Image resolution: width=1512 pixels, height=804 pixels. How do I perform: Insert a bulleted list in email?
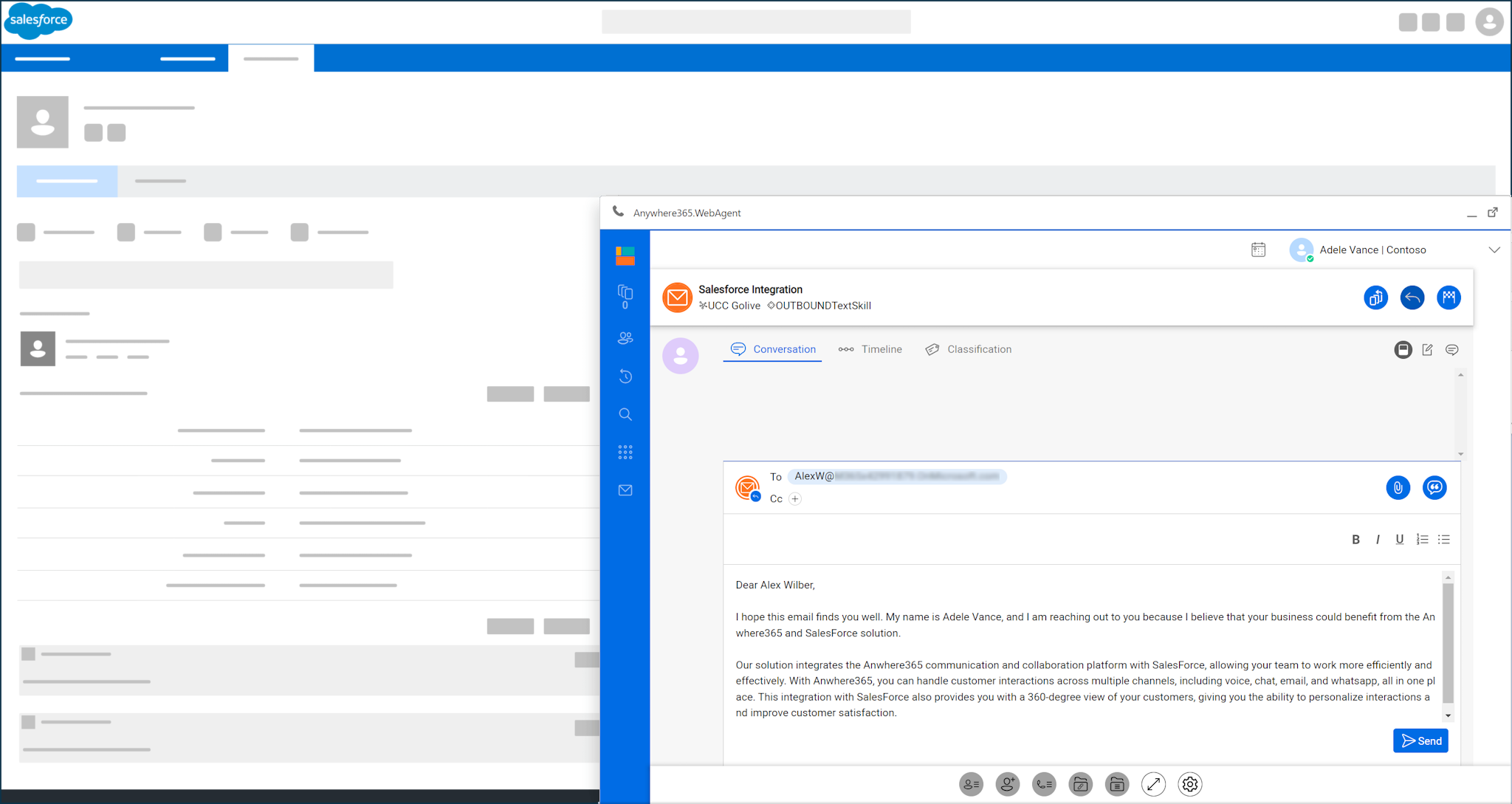1444,540
